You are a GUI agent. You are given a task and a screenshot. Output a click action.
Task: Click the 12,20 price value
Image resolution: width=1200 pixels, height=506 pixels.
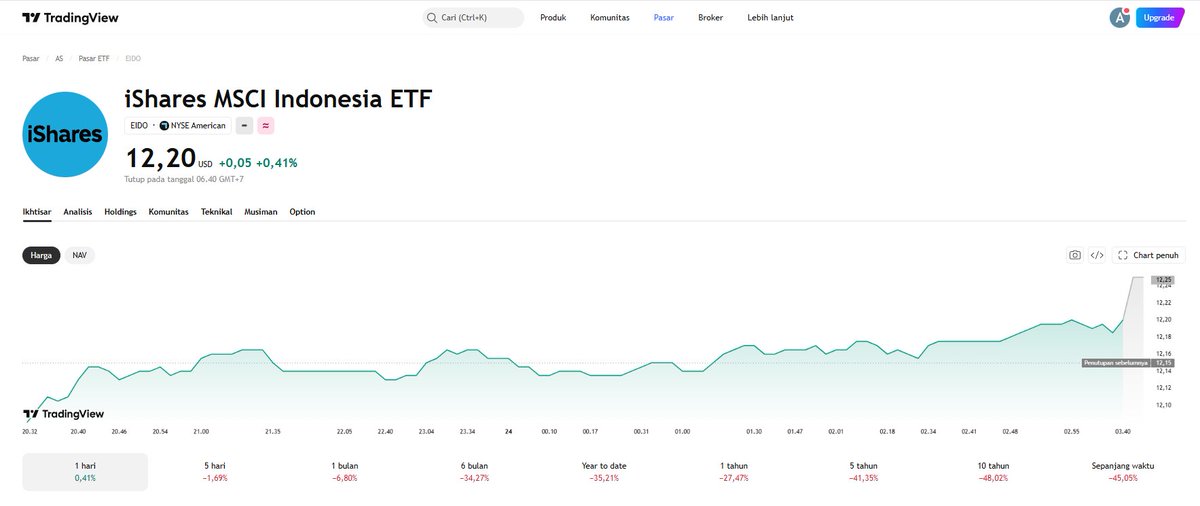coord(158,159)
